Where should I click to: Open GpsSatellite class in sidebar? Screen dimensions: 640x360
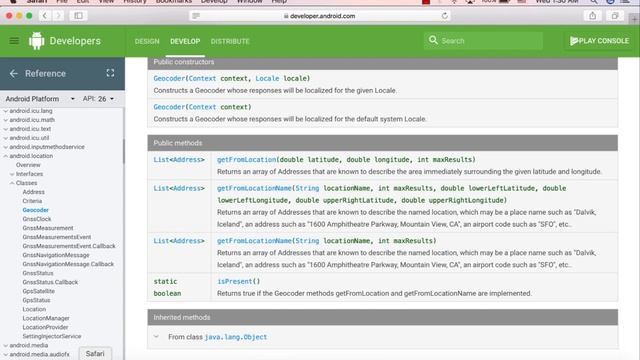coord(38,291)
